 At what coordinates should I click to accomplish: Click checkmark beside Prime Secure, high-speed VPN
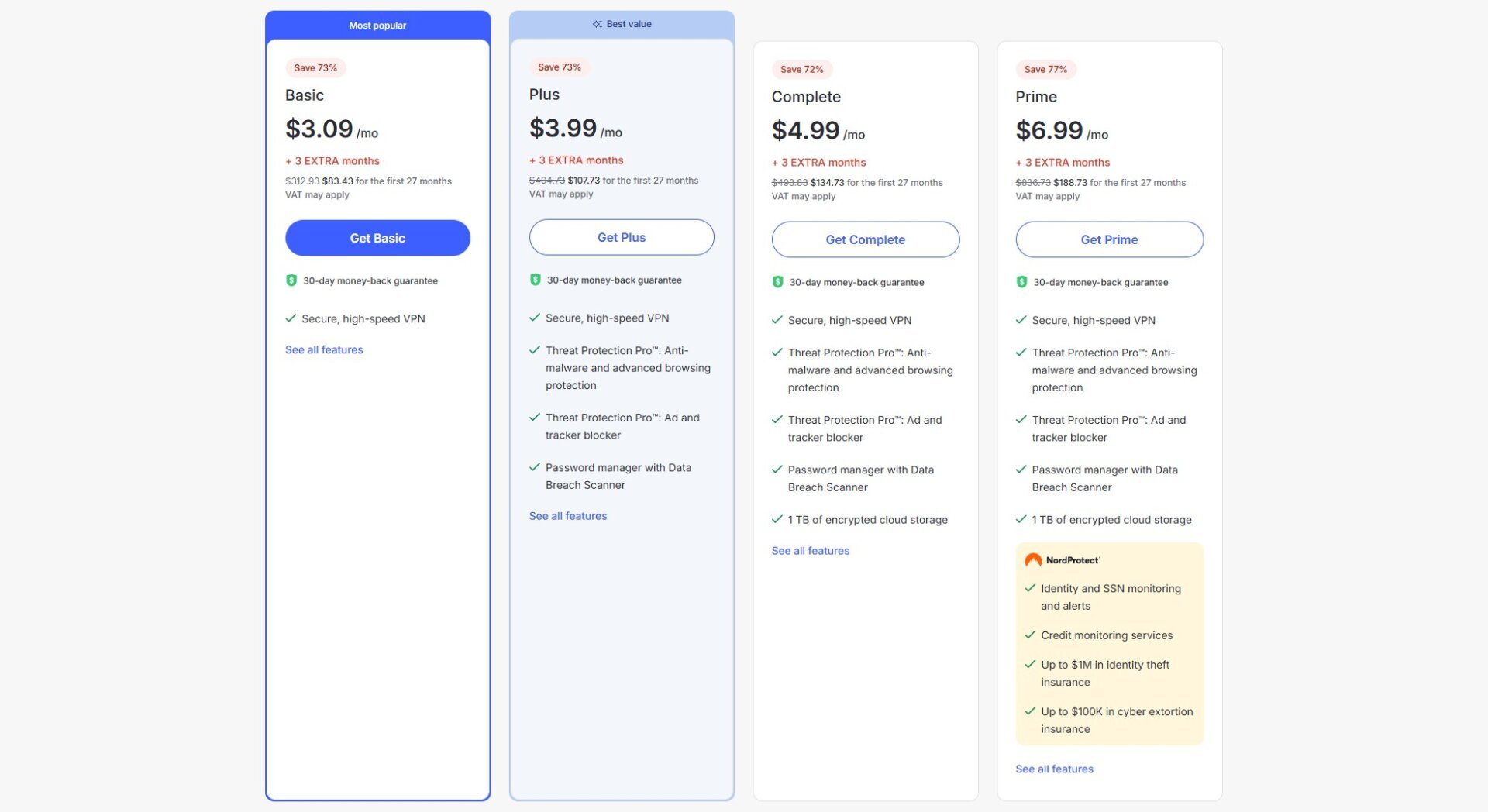(1021, 320)
